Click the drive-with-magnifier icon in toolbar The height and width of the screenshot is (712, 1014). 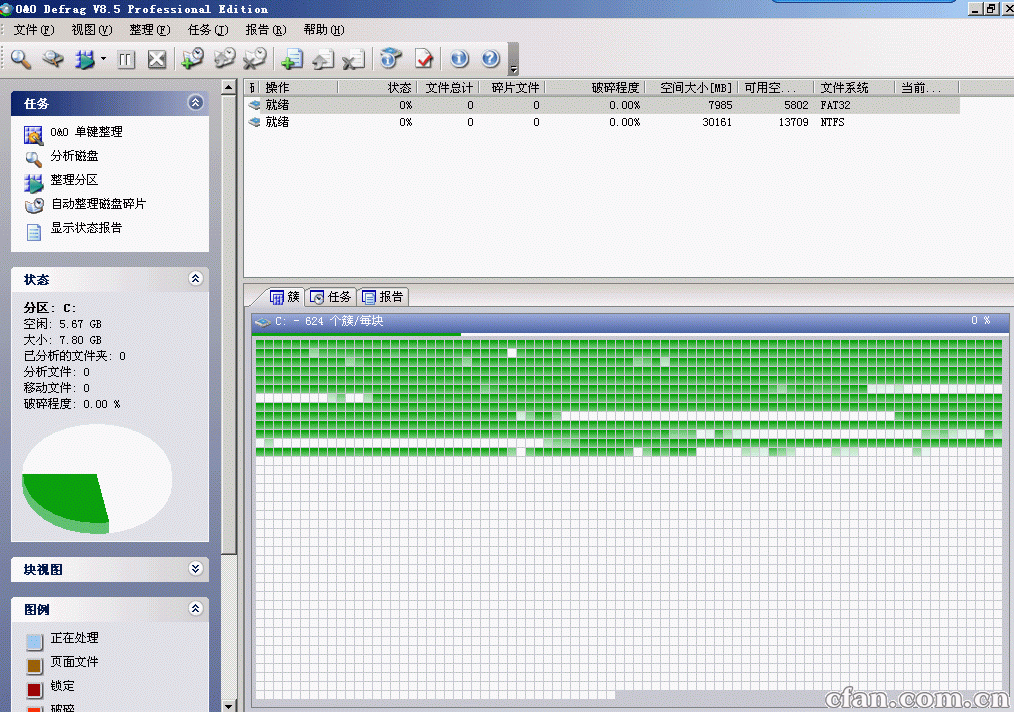pos(53,59)
